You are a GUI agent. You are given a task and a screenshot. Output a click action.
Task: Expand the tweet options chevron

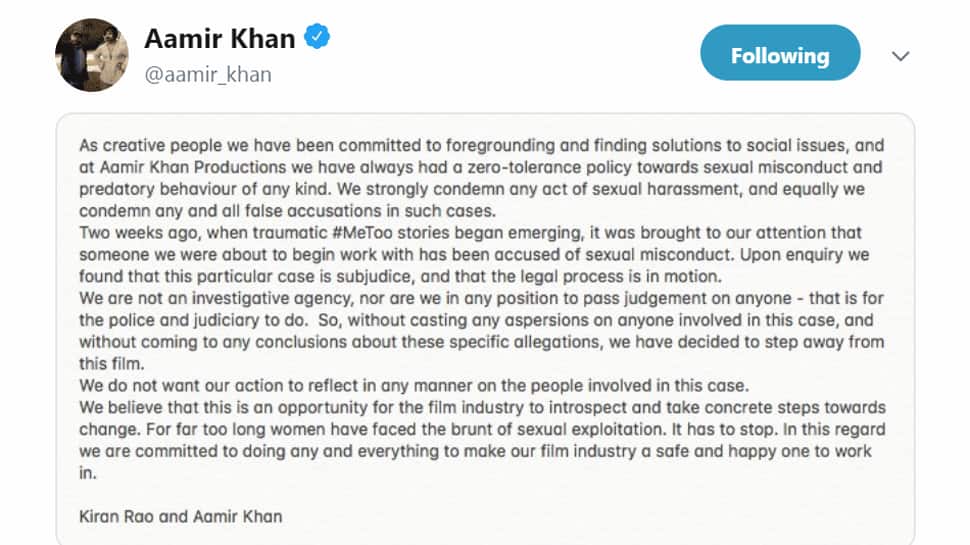[901, 56]
